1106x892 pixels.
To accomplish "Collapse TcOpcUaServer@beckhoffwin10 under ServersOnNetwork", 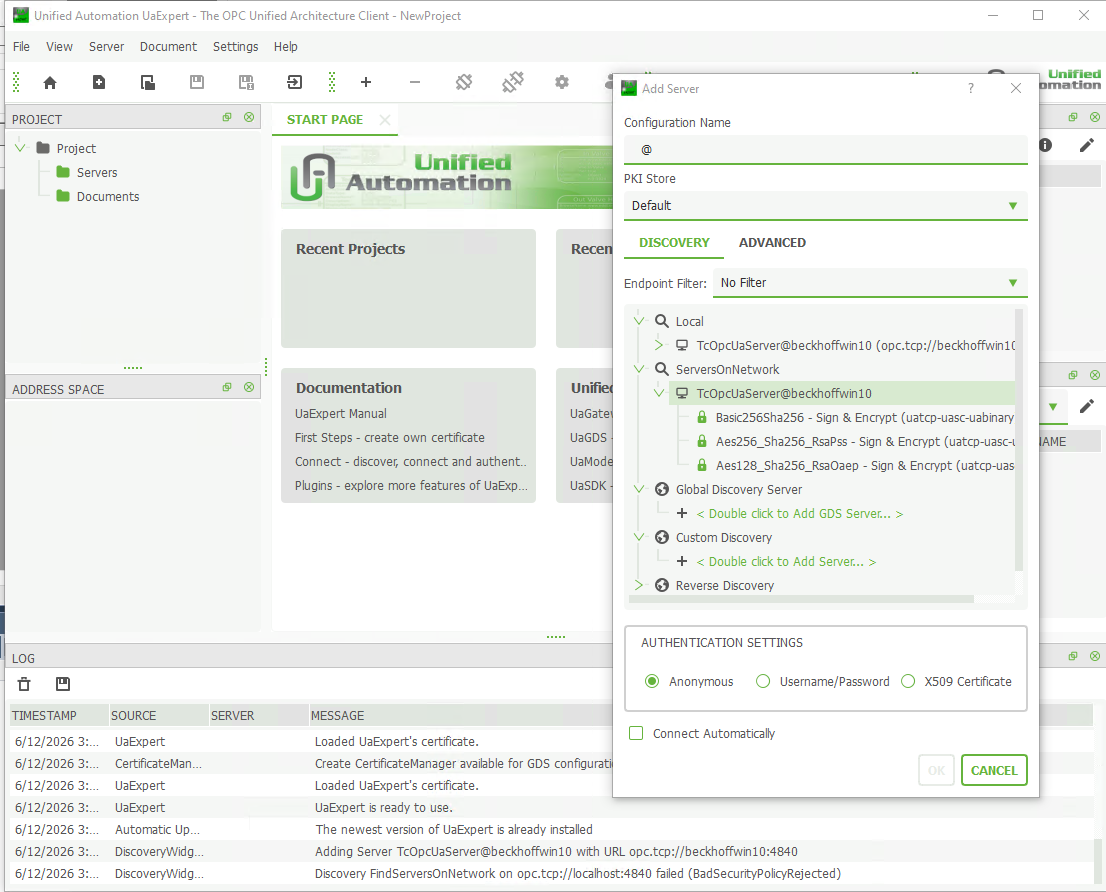I will [659, 393].
